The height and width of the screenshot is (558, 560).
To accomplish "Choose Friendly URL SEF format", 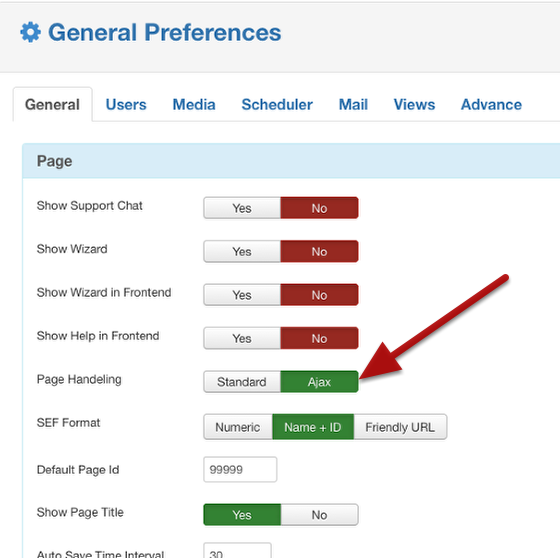I will [x=400, y=427].
